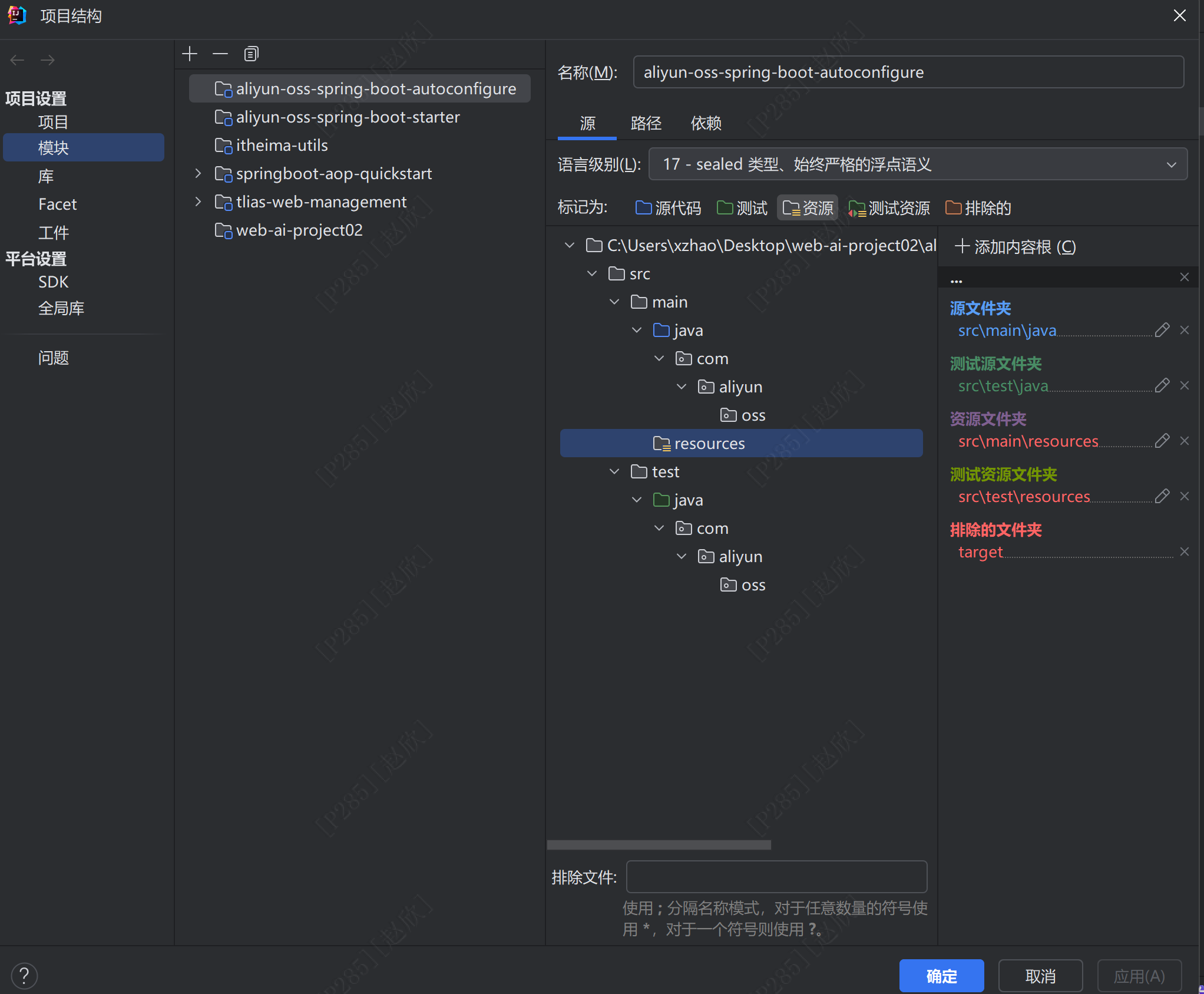Click 添加内容根 add content root
Image resolution: width=1204 pixels, height=994 pixels.
pos(1016,246)
